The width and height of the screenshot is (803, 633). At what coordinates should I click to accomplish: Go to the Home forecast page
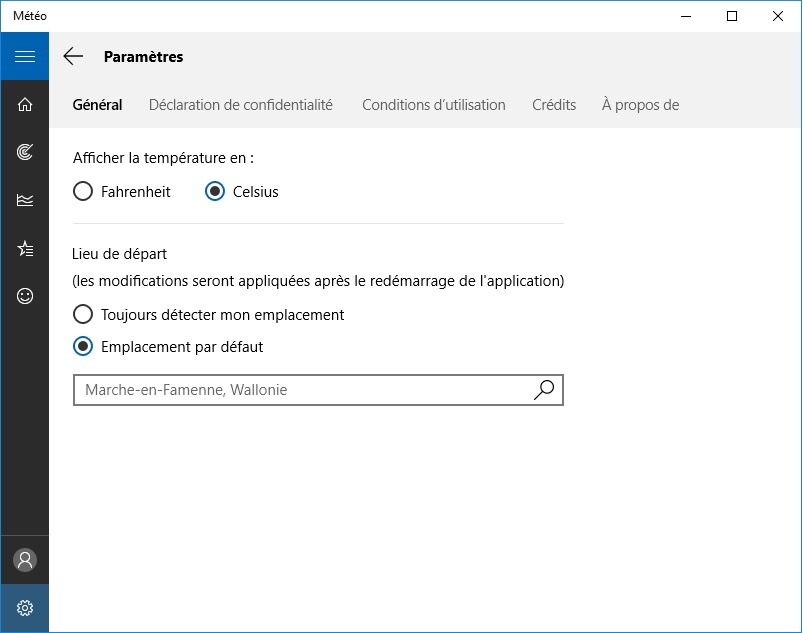pyautogui.click(x=25, y=104)
